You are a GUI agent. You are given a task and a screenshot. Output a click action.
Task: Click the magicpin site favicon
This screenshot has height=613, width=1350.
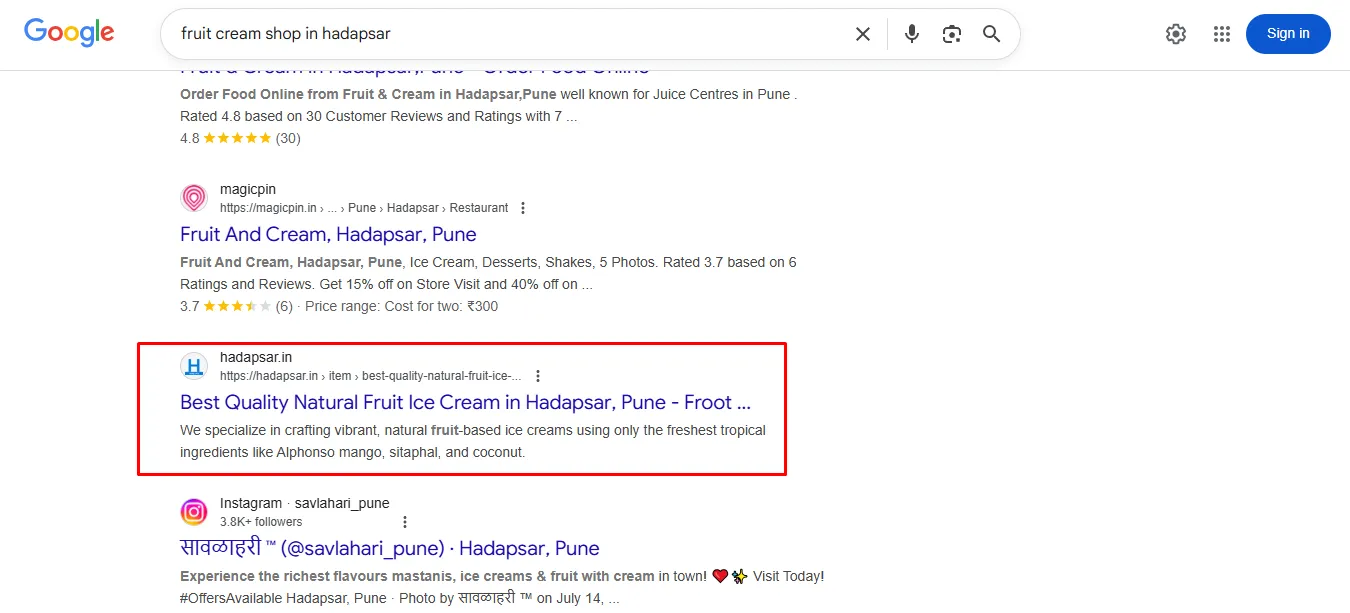[x=194, y=198]
